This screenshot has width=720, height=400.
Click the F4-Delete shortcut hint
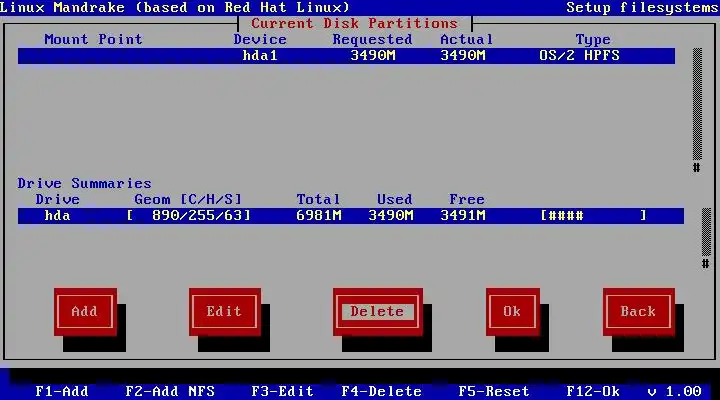382,392
